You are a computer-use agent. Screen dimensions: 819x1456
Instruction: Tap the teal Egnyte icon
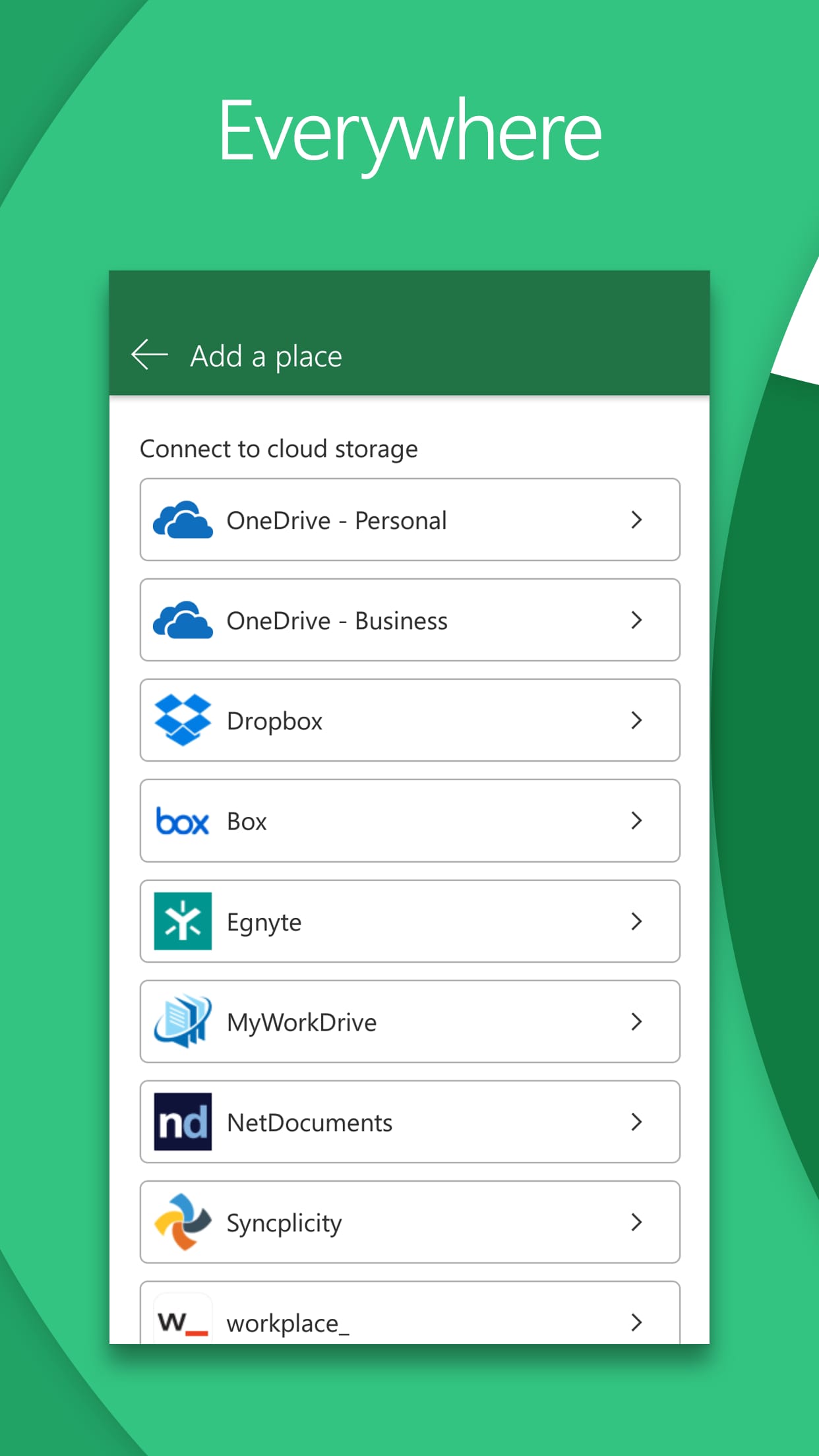click(x=183, y=921)
